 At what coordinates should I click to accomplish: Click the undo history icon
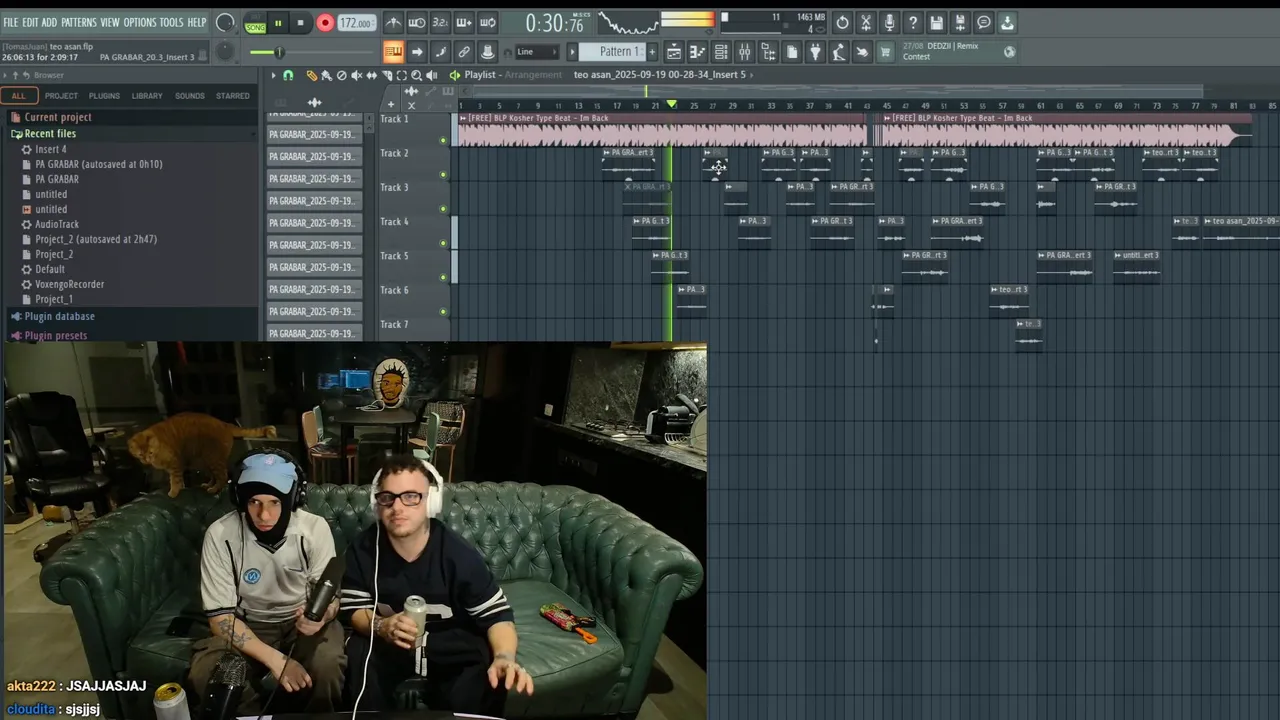coord(843,22)
